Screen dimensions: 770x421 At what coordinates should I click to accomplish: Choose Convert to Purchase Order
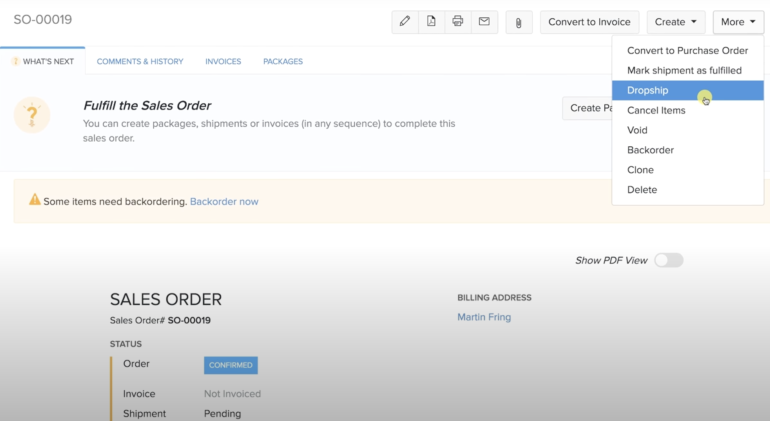coord(687,51)
